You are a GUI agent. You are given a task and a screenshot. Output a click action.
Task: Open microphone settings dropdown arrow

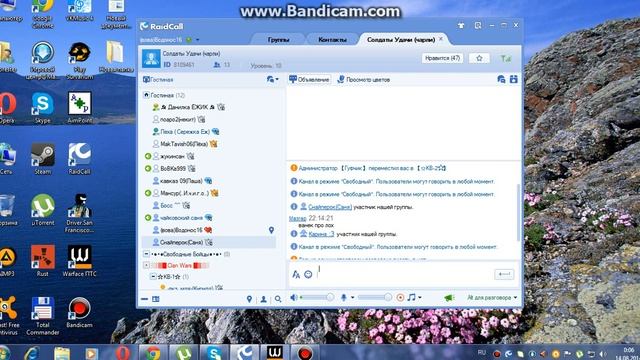(352, 298)
